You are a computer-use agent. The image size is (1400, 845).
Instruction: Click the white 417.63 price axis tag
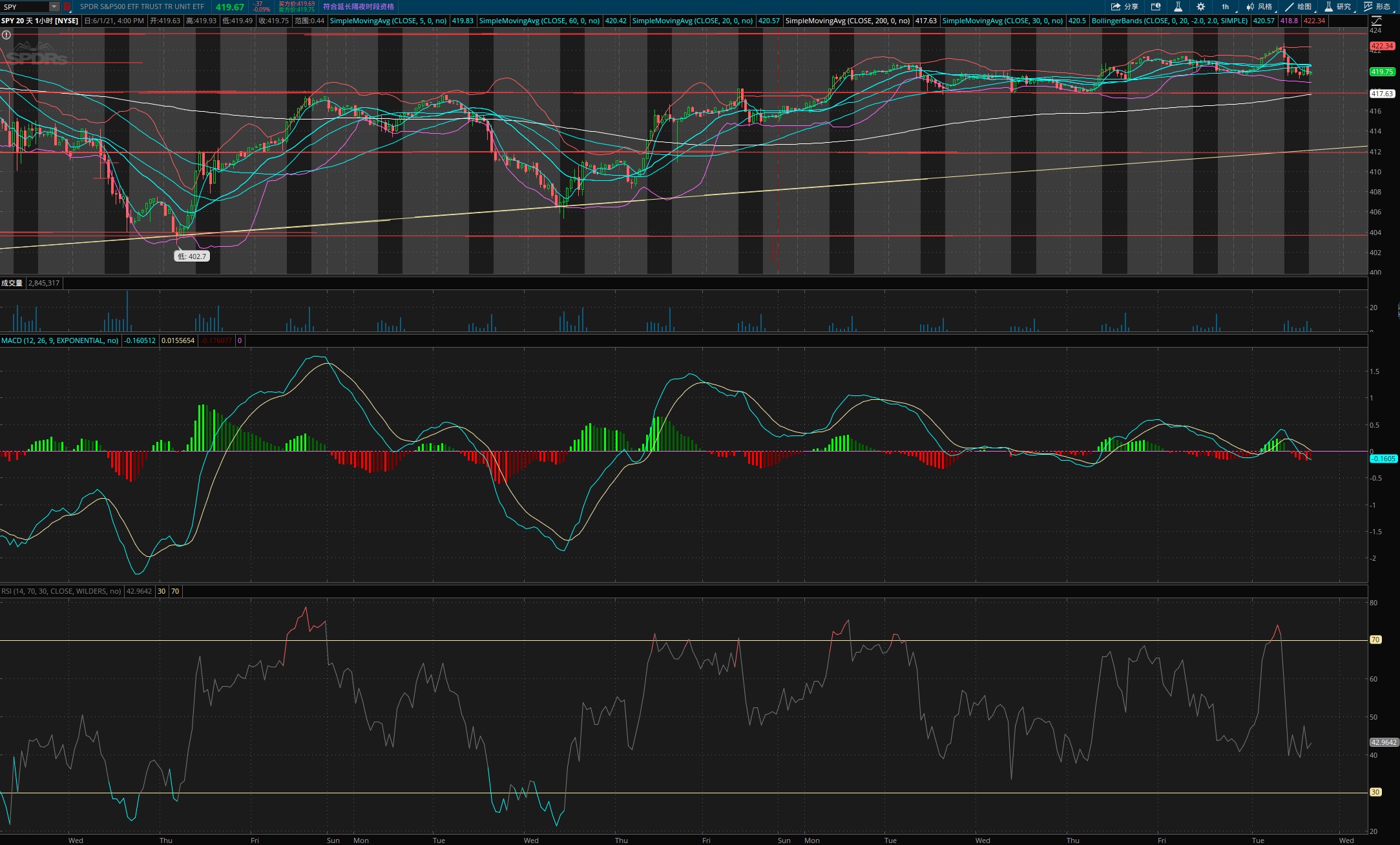(x=1382, y=94)
